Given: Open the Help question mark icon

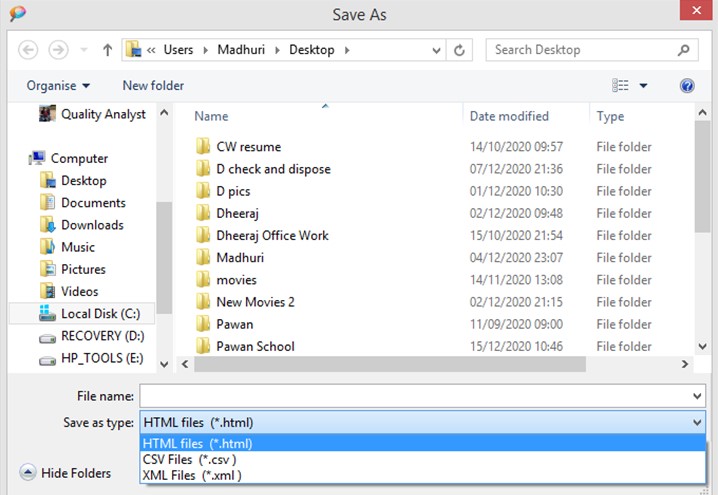Looking at the screenshot, I should [687, 86].
